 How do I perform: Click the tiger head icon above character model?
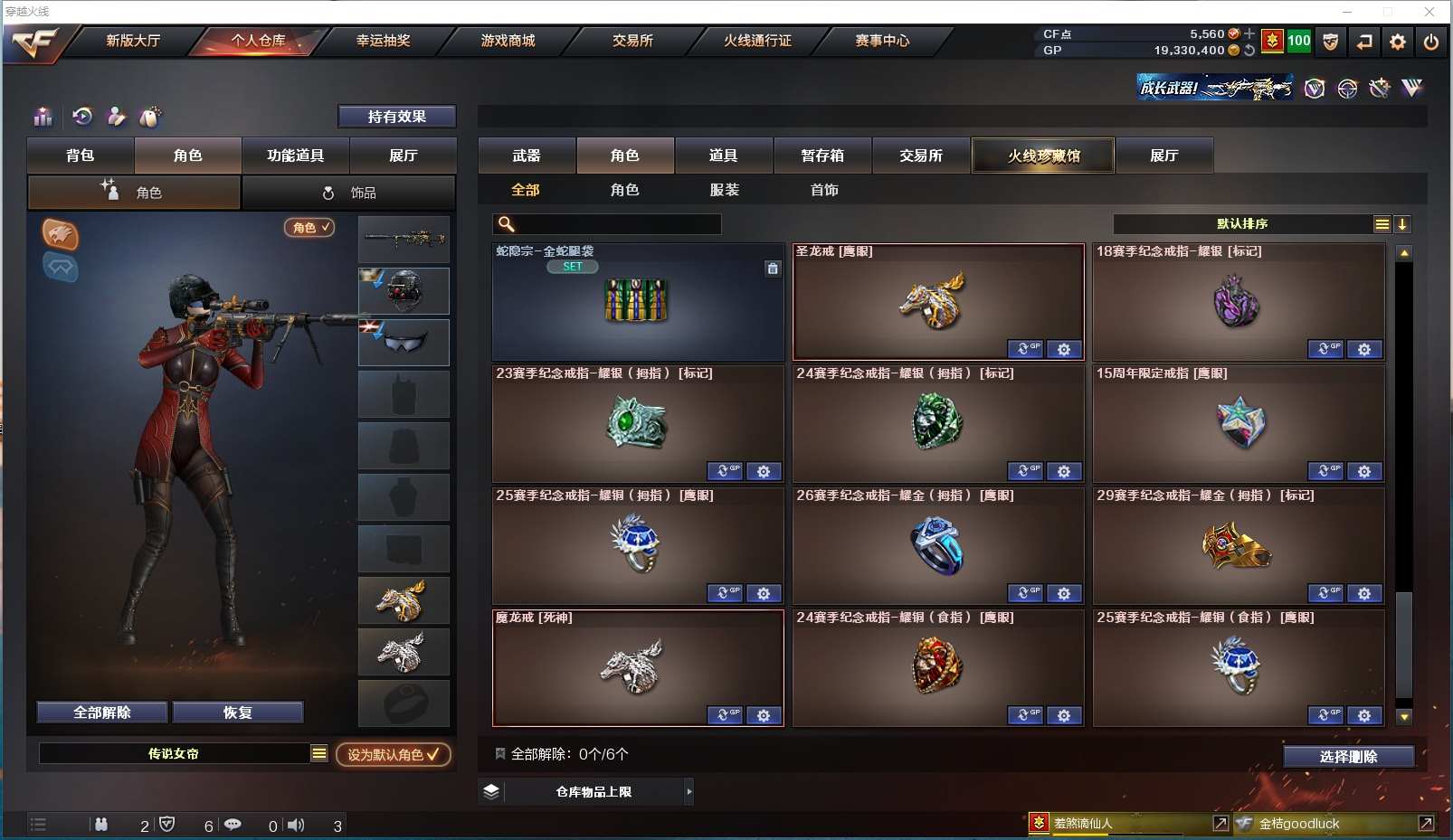pos(61,235)
